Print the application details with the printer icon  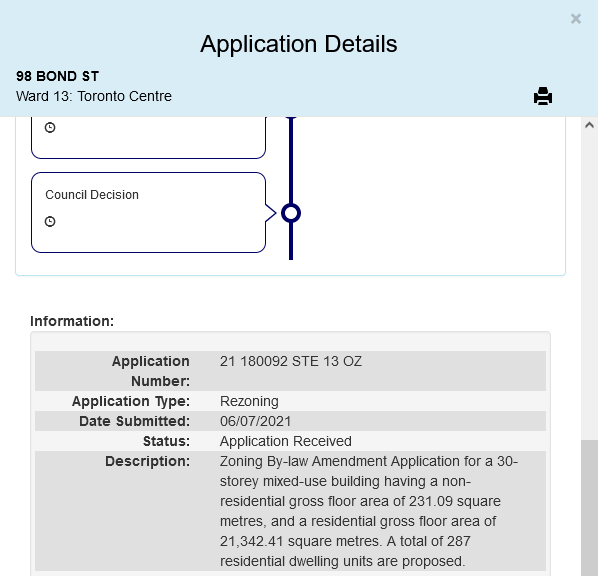[543, 96]
